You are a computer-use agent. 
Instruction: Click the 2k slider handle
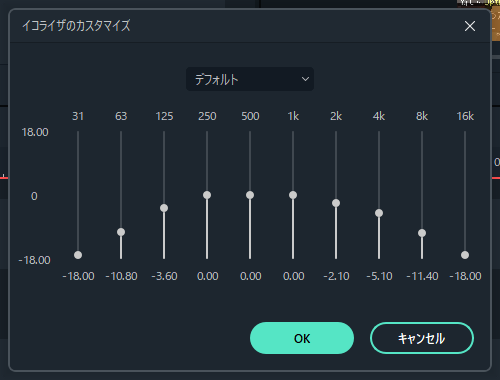pyautogui.click(x=336, y=203)
